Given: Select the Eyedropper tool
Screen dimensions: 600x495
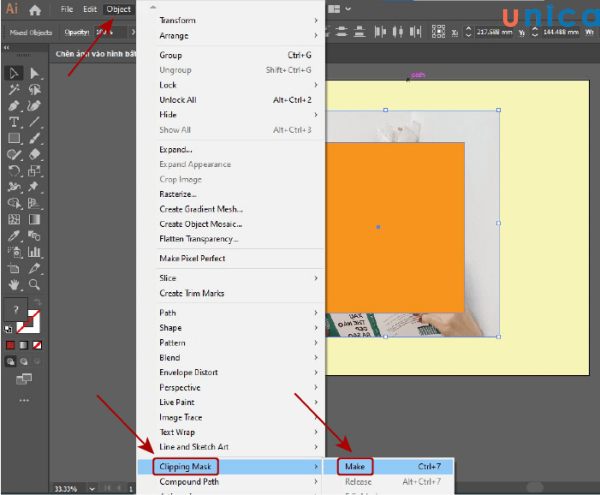Looking at the screenshot, I should pyautogui.click(x=14, y=236).
